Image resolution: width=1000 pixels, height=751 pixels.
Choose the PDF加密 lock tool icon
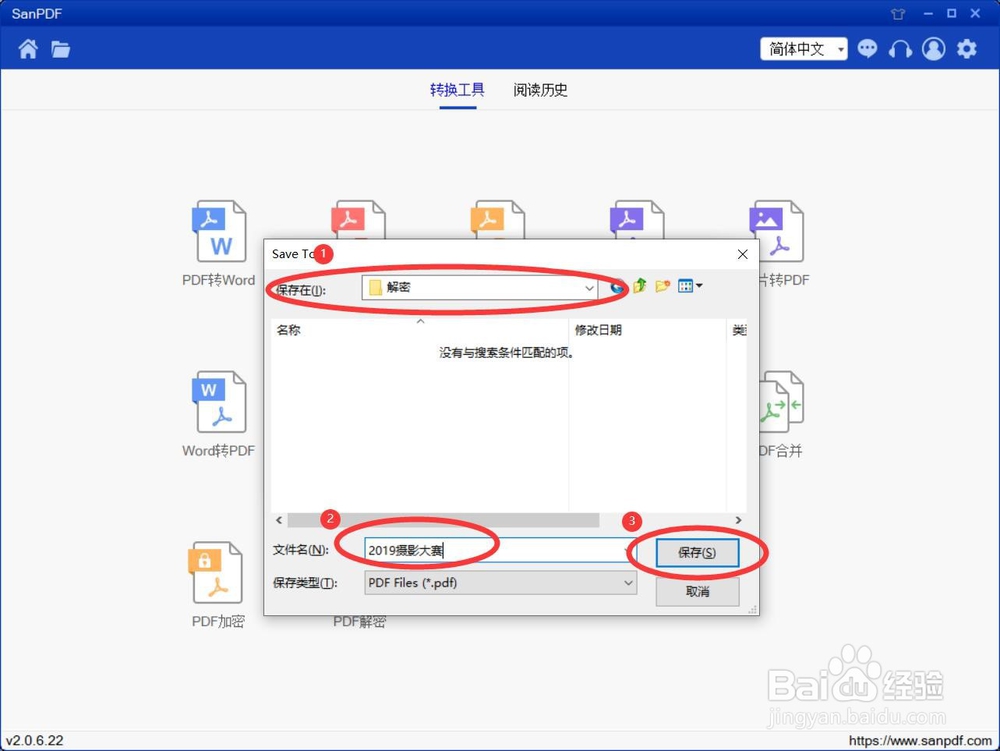(216, 572)
